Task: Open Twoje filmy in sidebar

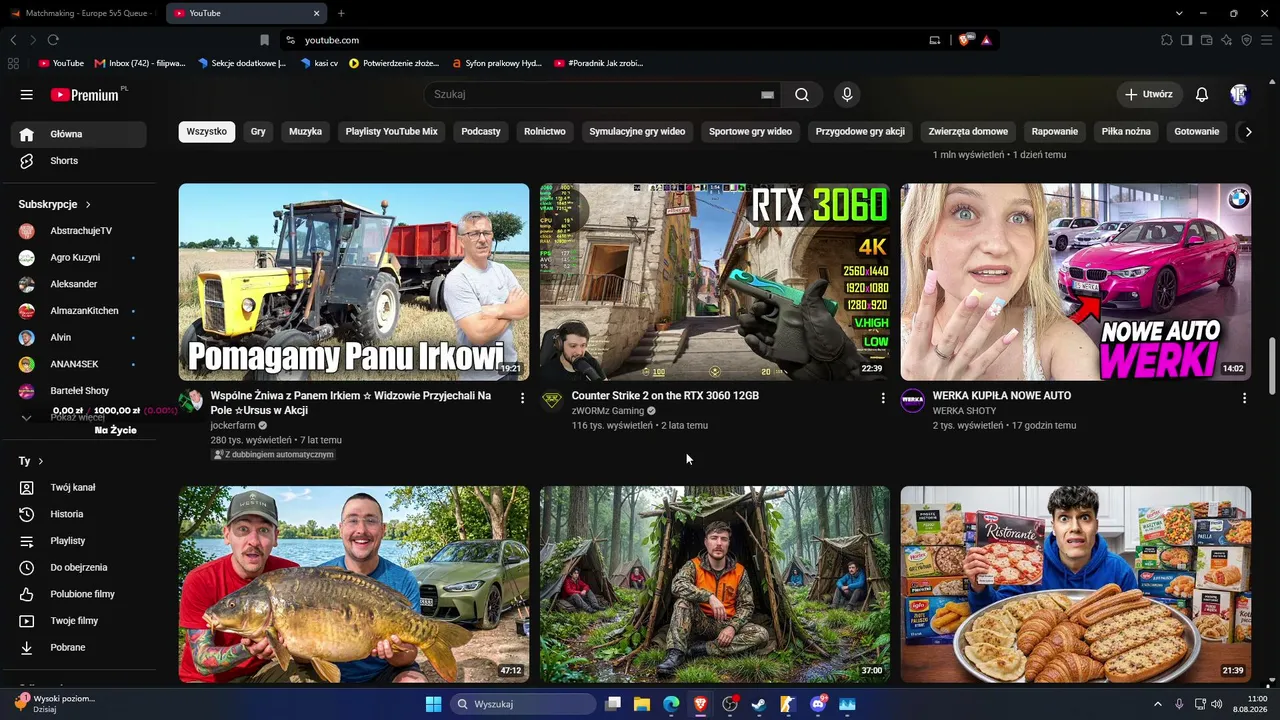Action: click(79, 621)
